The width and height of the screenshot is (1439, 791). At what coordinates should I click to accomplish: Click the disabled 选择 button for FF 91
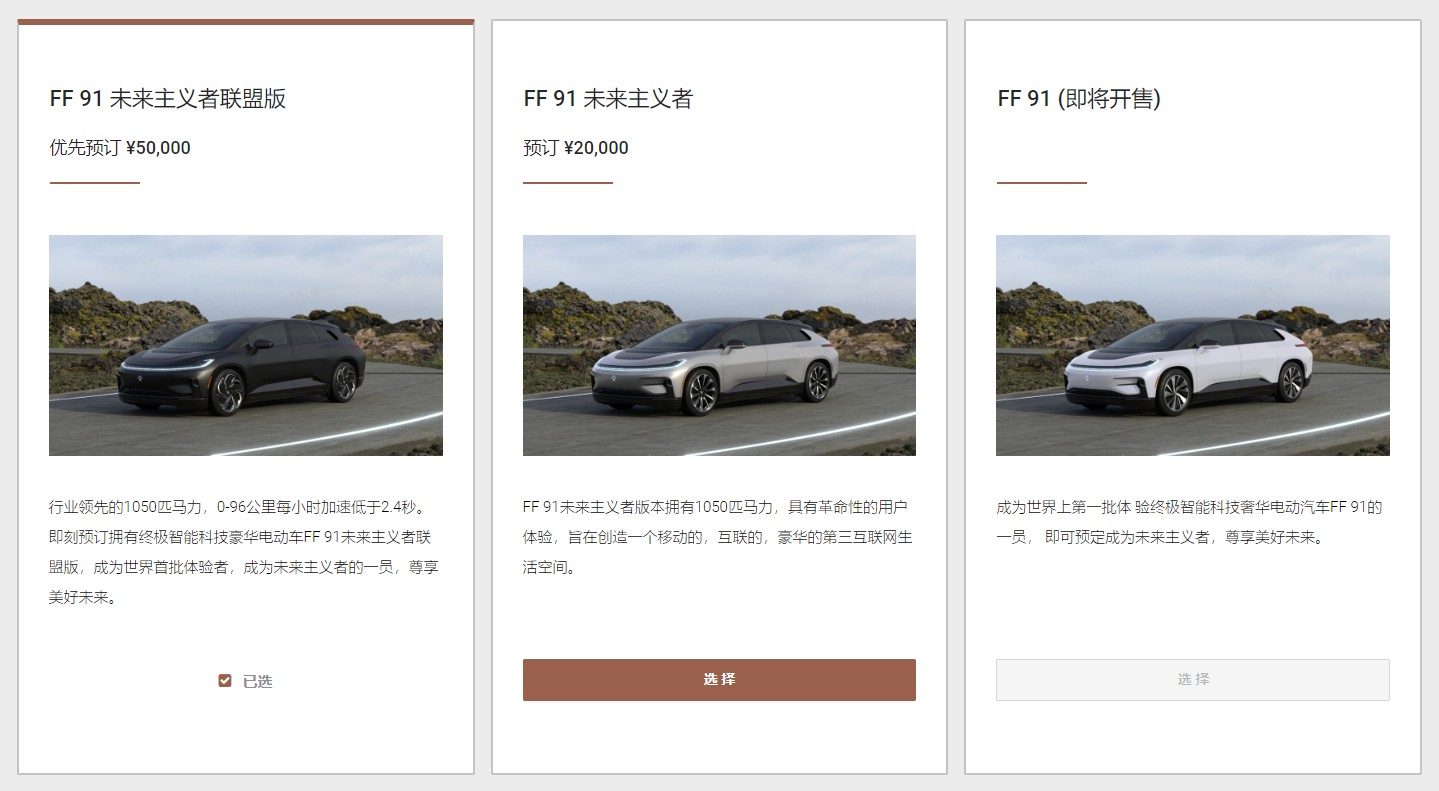1193,680
